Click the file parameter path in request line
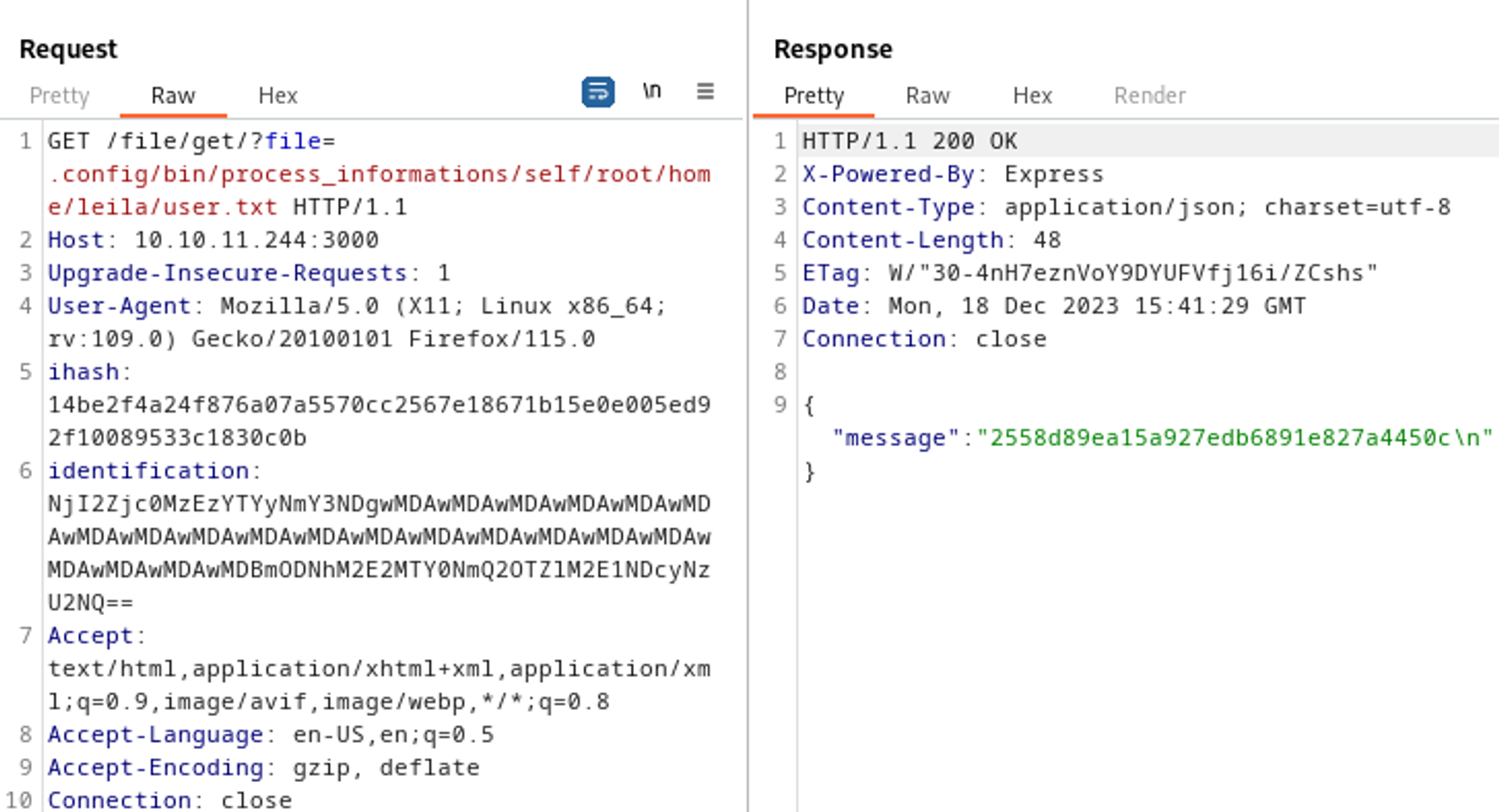The width and height of the screenshot is (1499, 812). point(378,175)
